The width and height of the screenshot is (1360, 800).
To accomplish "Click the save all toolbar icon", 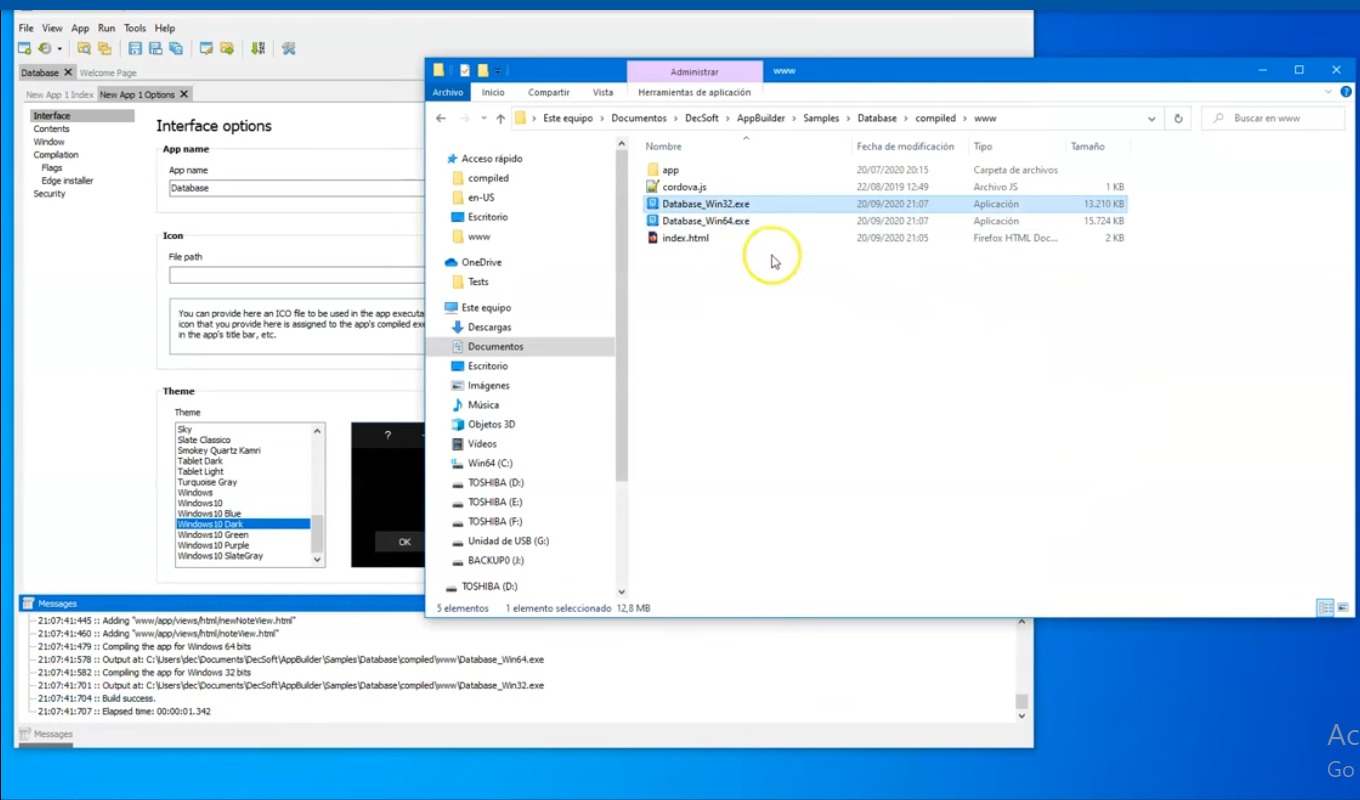I will pyautogui.click(x=176, y=48).
